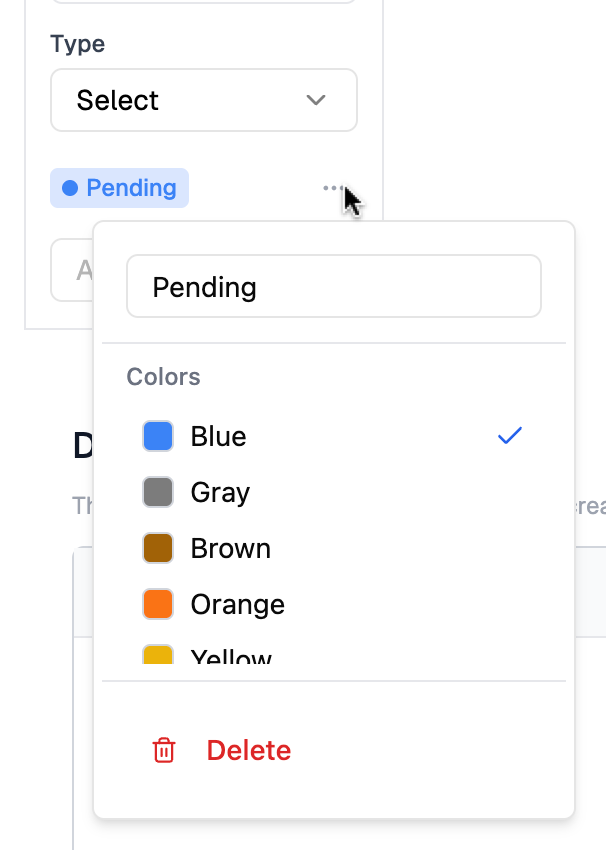Pick the Gray color swatch square

coord(158,492)
